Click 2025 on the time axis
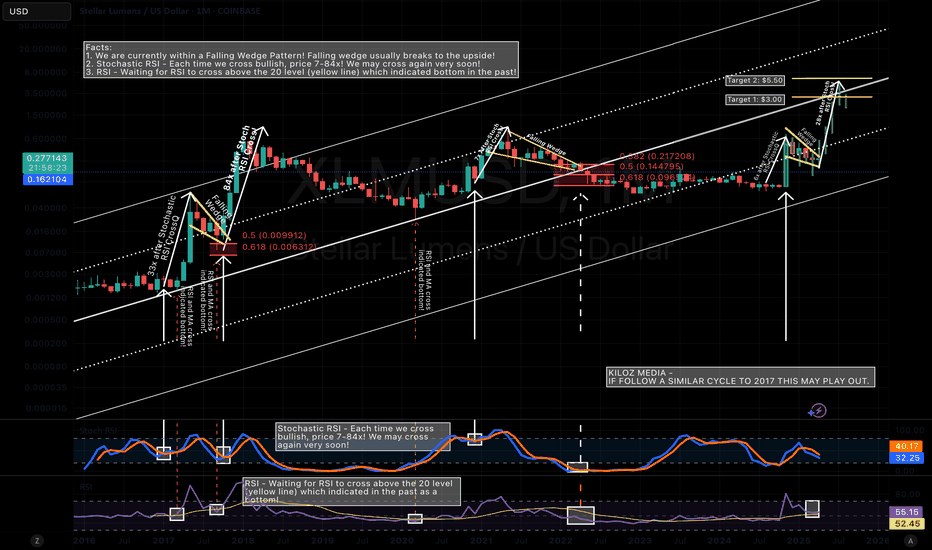This screenshot has height=550, width=932. [x=799, y=540]
